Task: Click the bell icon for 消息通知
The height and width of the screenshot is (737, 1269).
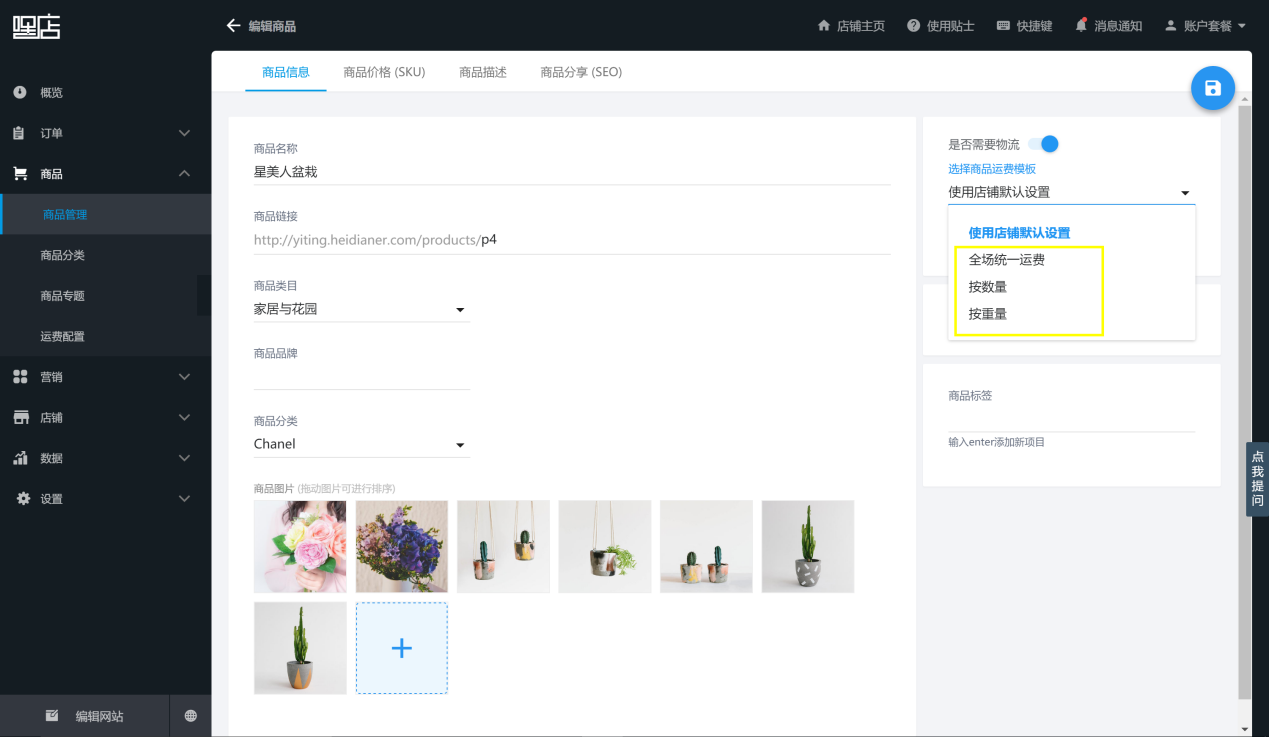Action: (1081, 25)
